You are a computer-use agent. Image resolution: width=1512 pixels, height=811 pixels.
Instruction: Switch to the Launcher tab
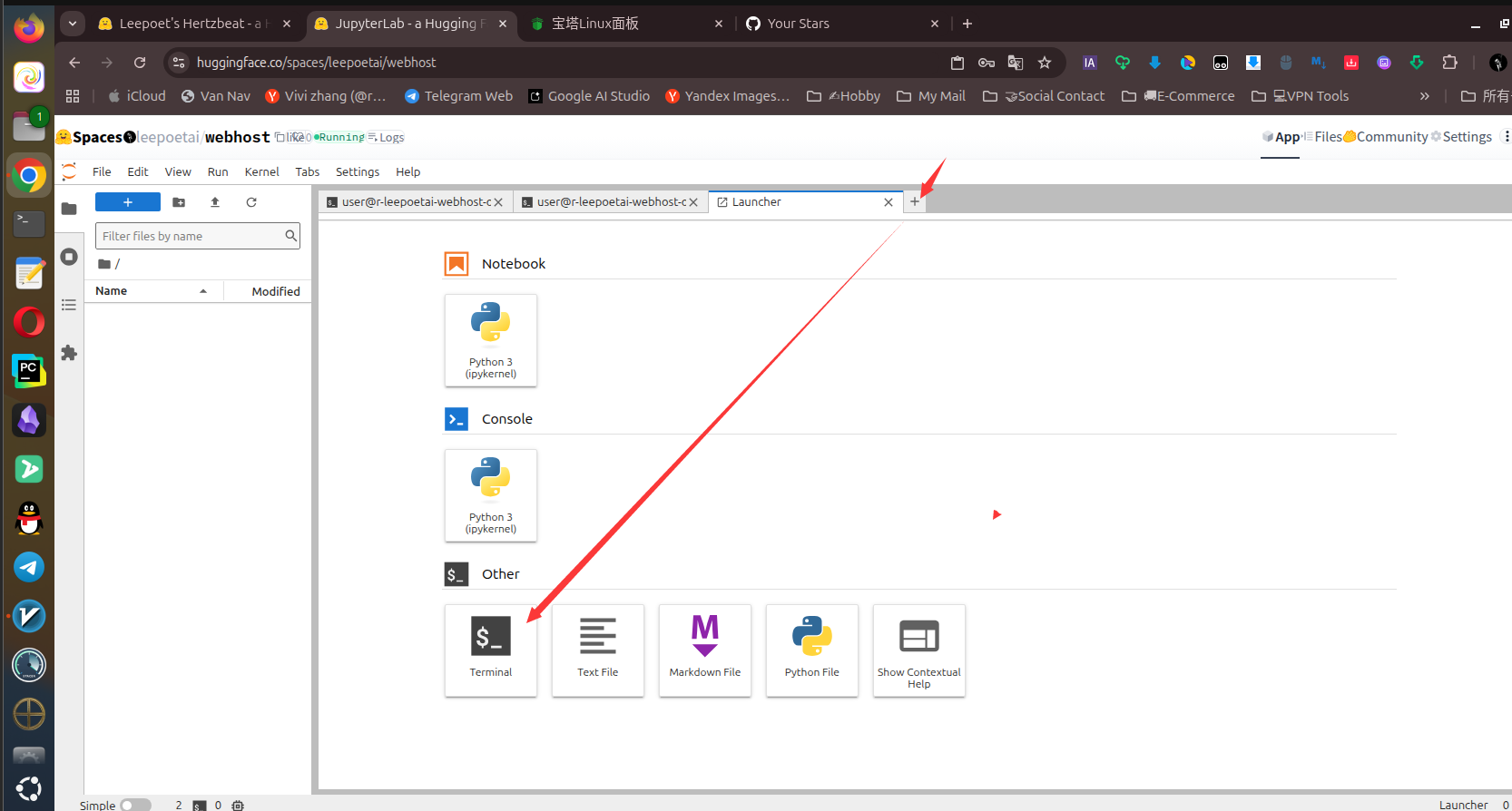coord(756,202)
